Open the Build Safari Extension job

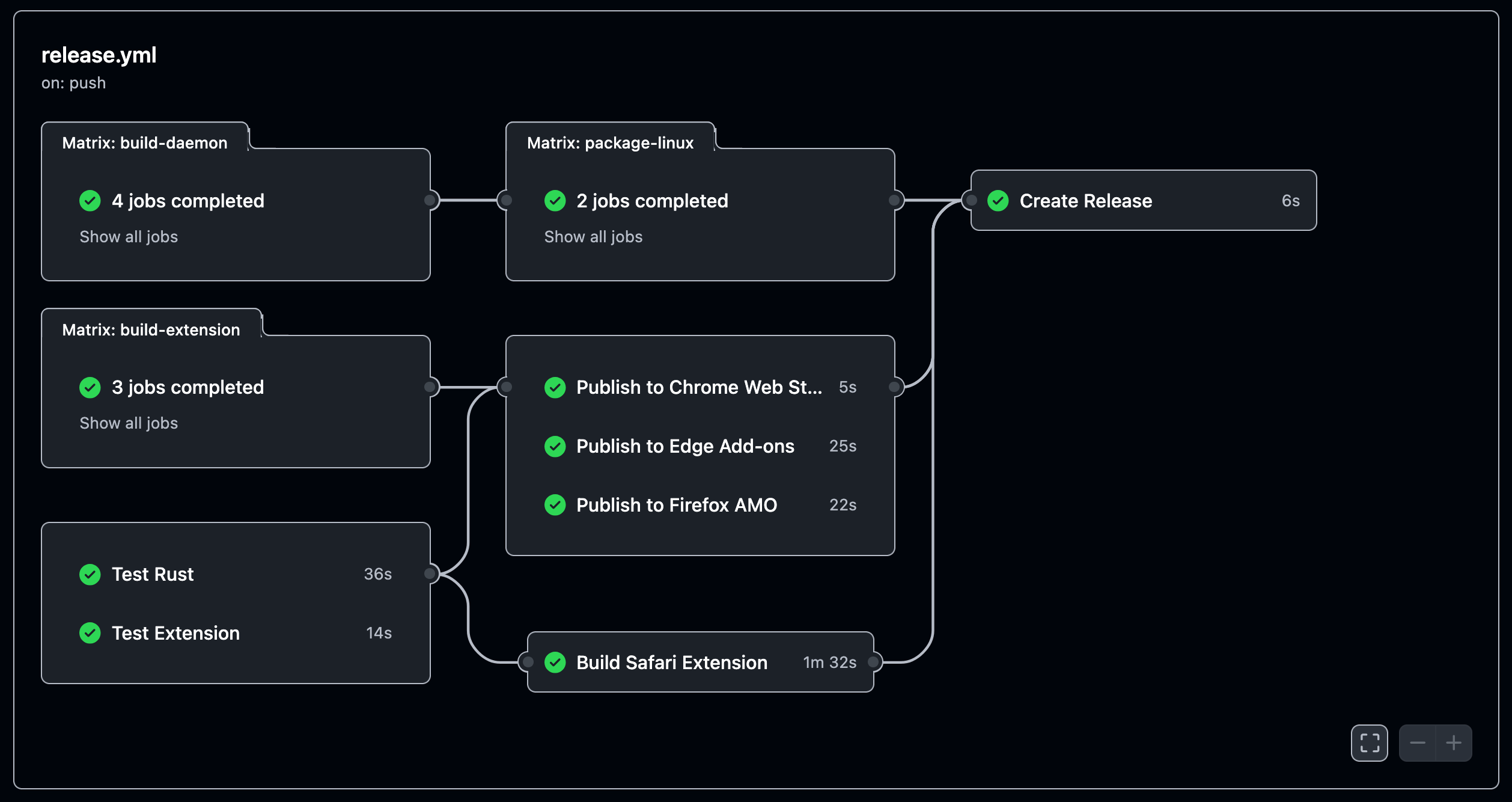coord(671,663)
